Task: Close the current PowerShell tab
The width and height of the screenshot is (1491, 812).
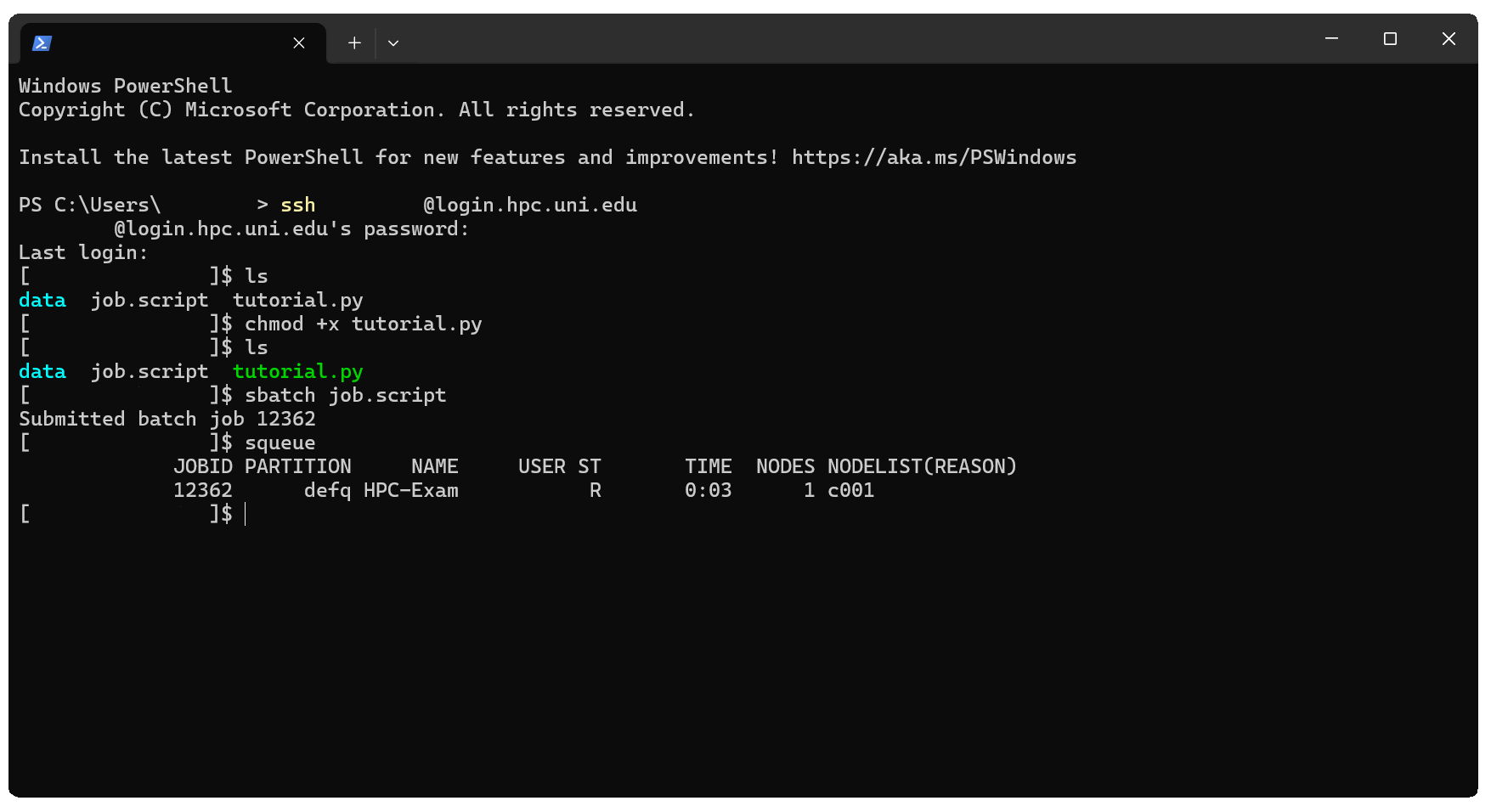Action: point(299,42)
